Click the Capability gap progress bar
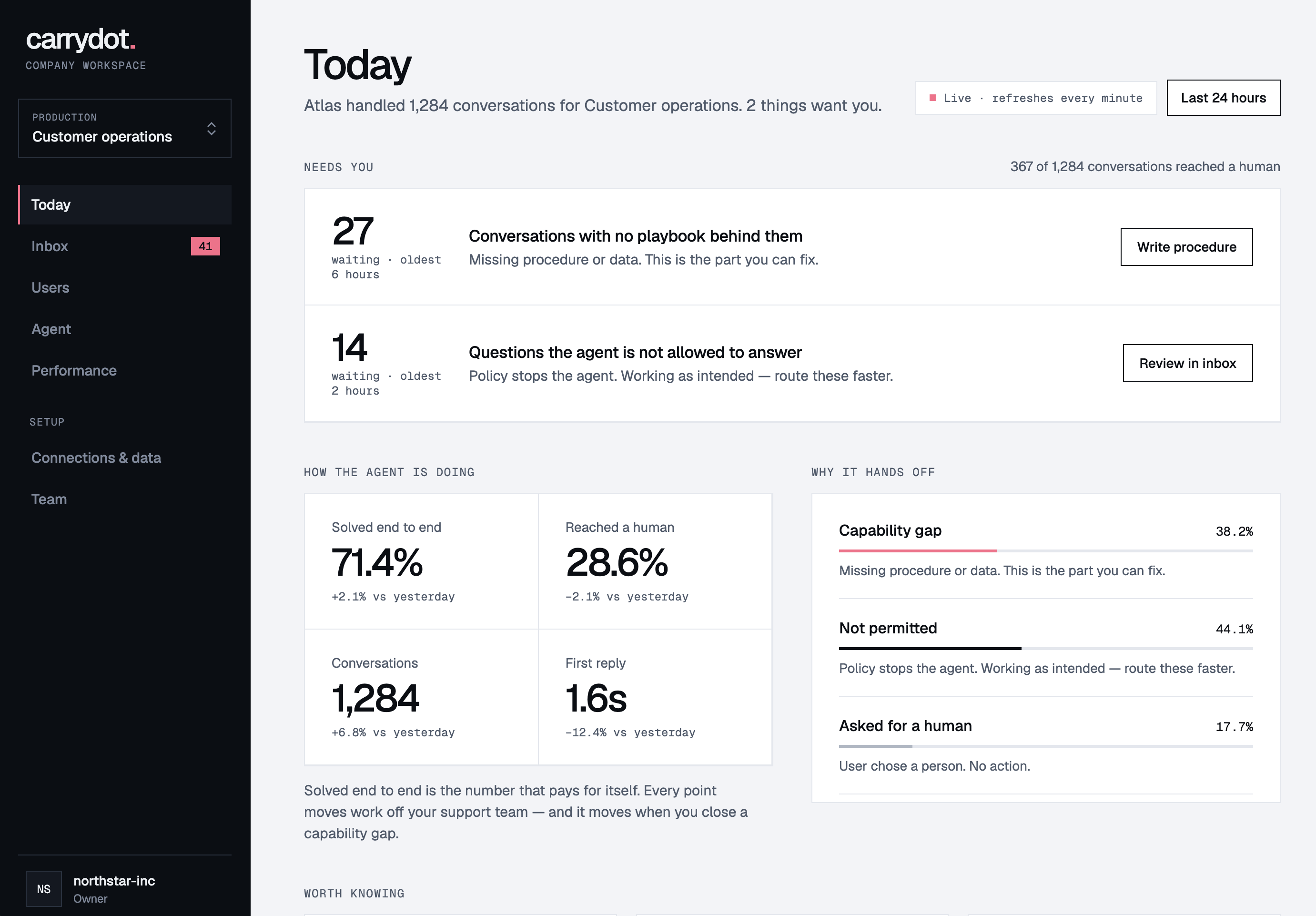The image size is (1316, 916). pyautogui.click(x=1045, y=551)
